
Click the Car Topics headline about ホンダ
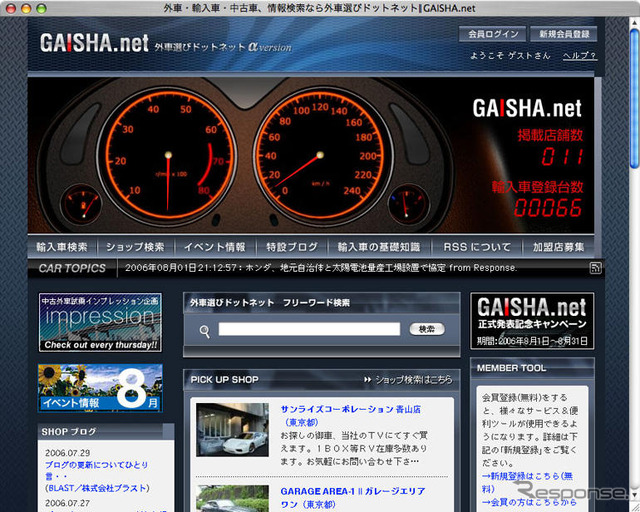pyautogui.click(x=321, y=268)
